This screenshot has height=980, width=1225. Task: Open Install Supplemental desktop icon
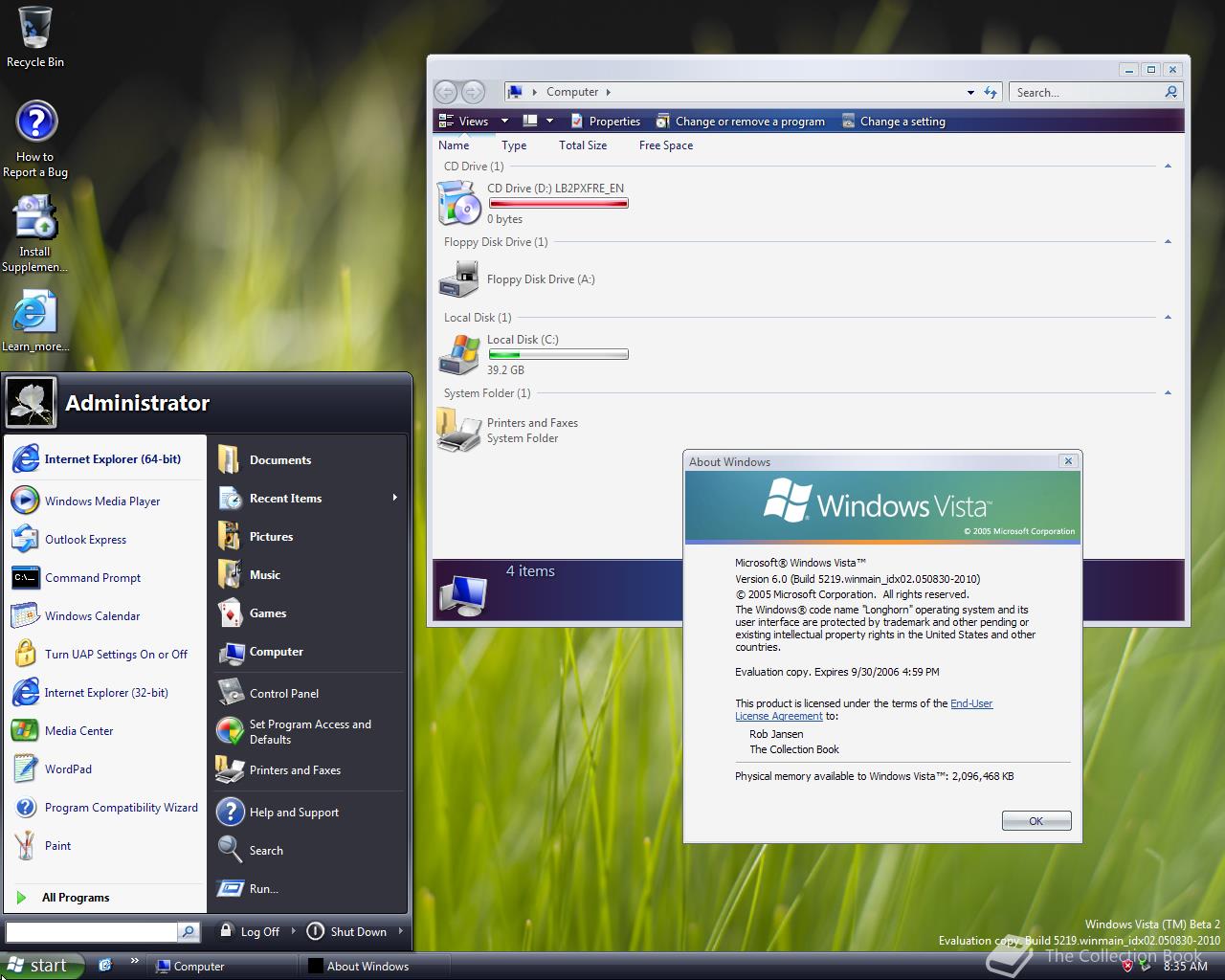click(35, 234)
